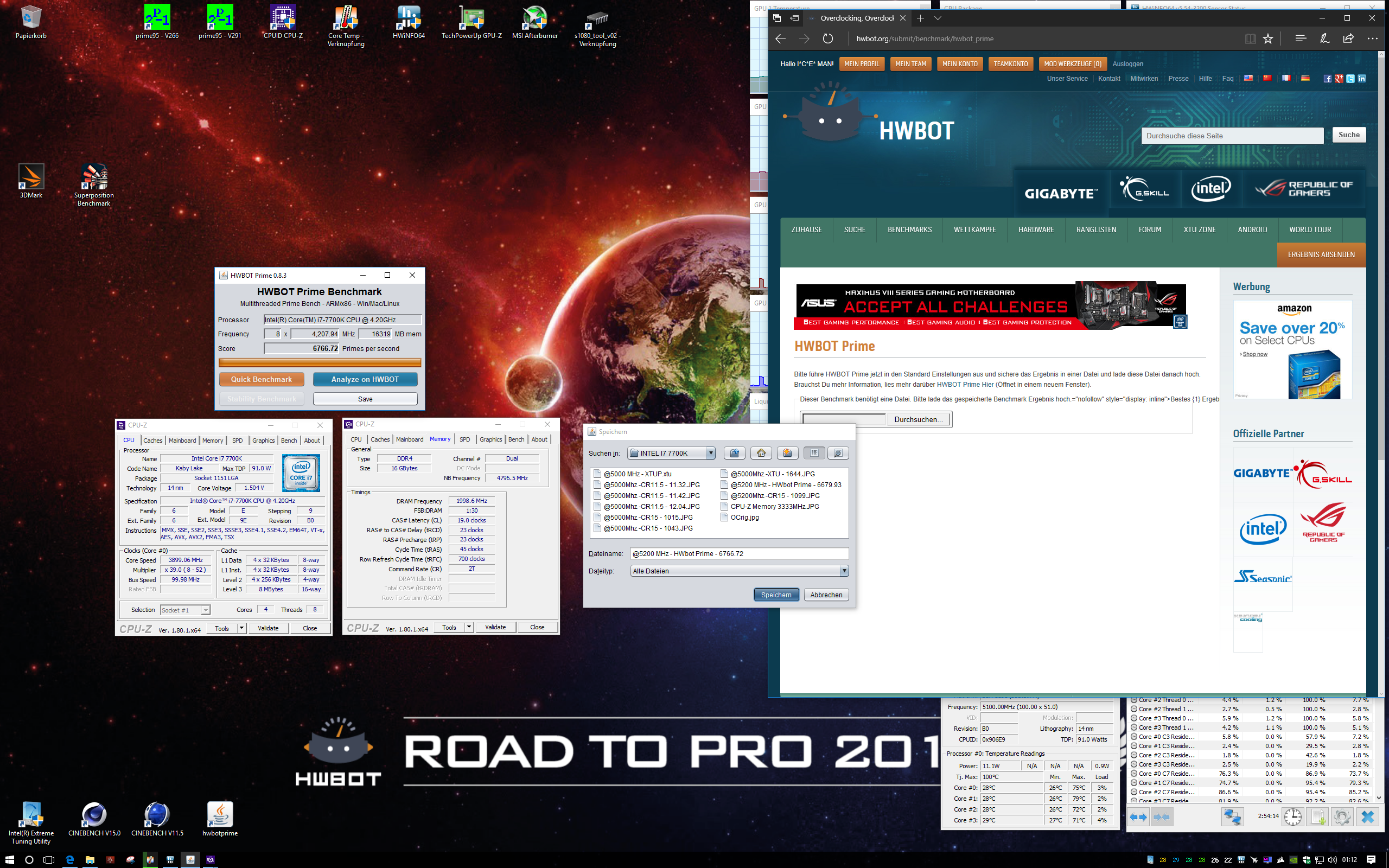Viewport: 1389px width, 868px height.
Task: Click the 'Durchsuche diese Seite' search field
Action: (1233, 136)
